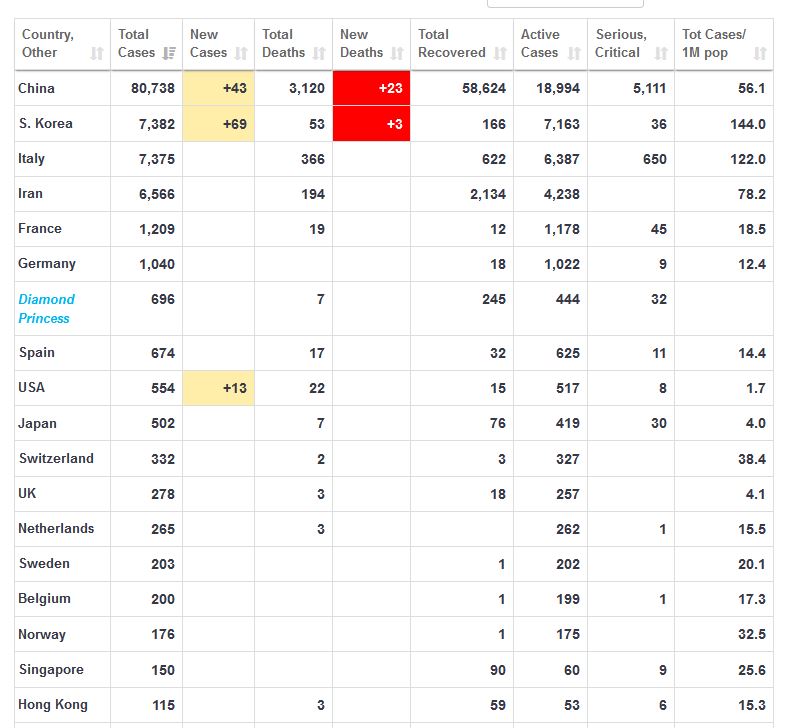Image resolution: width=791 pixels, height=728 pixels.
Task: Select S. Korea's red +3 New Deaths cell
Action: pos(371,124)
